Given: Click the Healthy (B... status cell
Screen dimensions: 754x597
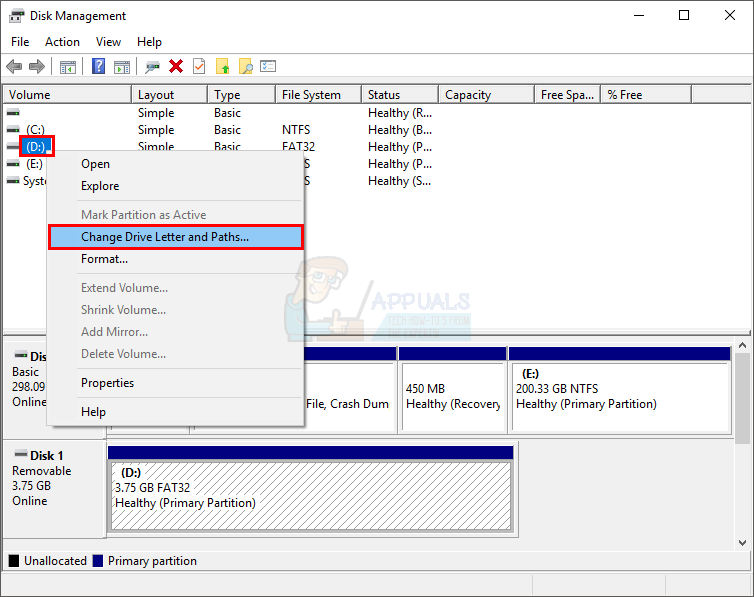Looking at the screenshot, I should coord(400,130).
